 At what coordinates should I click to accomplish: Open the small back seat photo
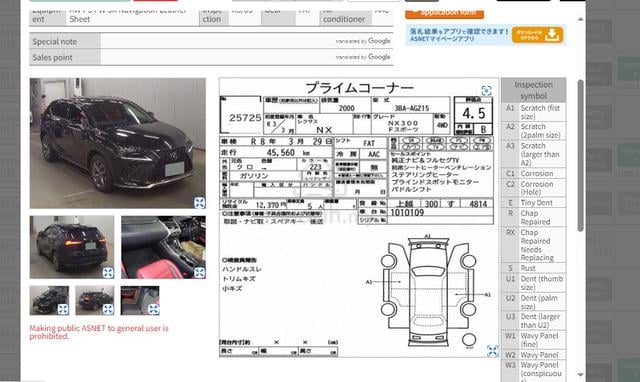(x=140, y=300)
